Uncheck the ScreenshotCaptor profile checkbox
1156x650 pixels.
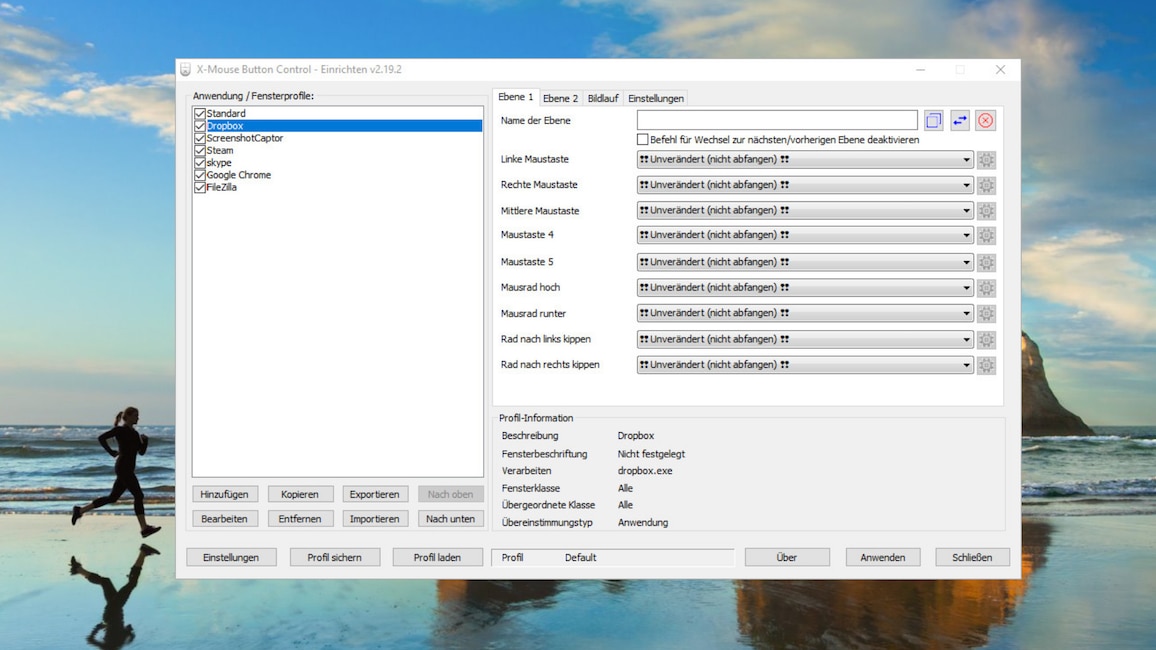pyautogui.click(x=200, y=138)
